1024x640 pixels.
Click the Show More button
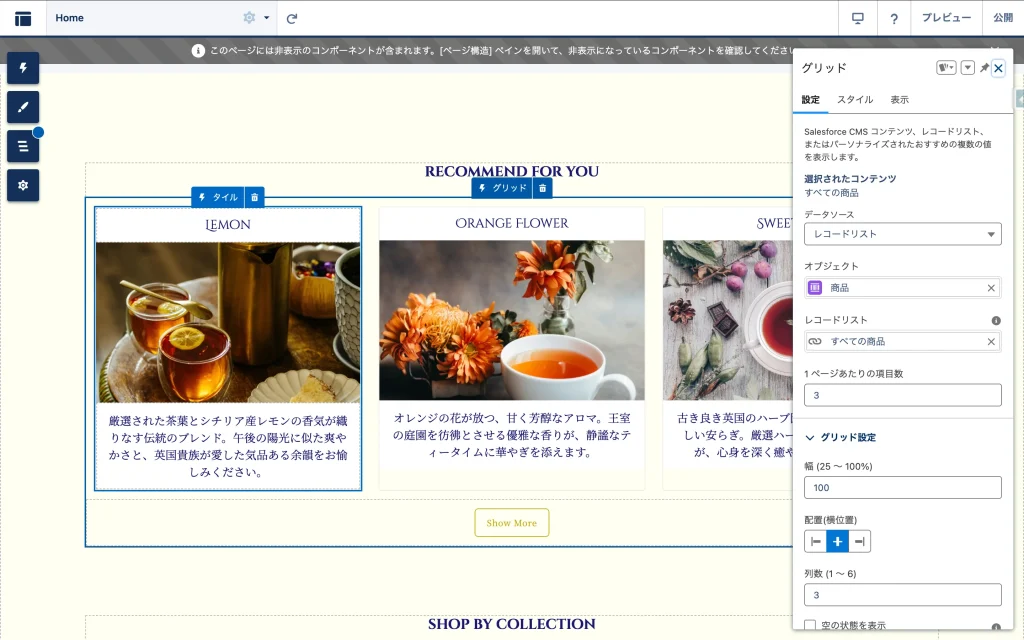pyautogui.click(x=511, y=523)
